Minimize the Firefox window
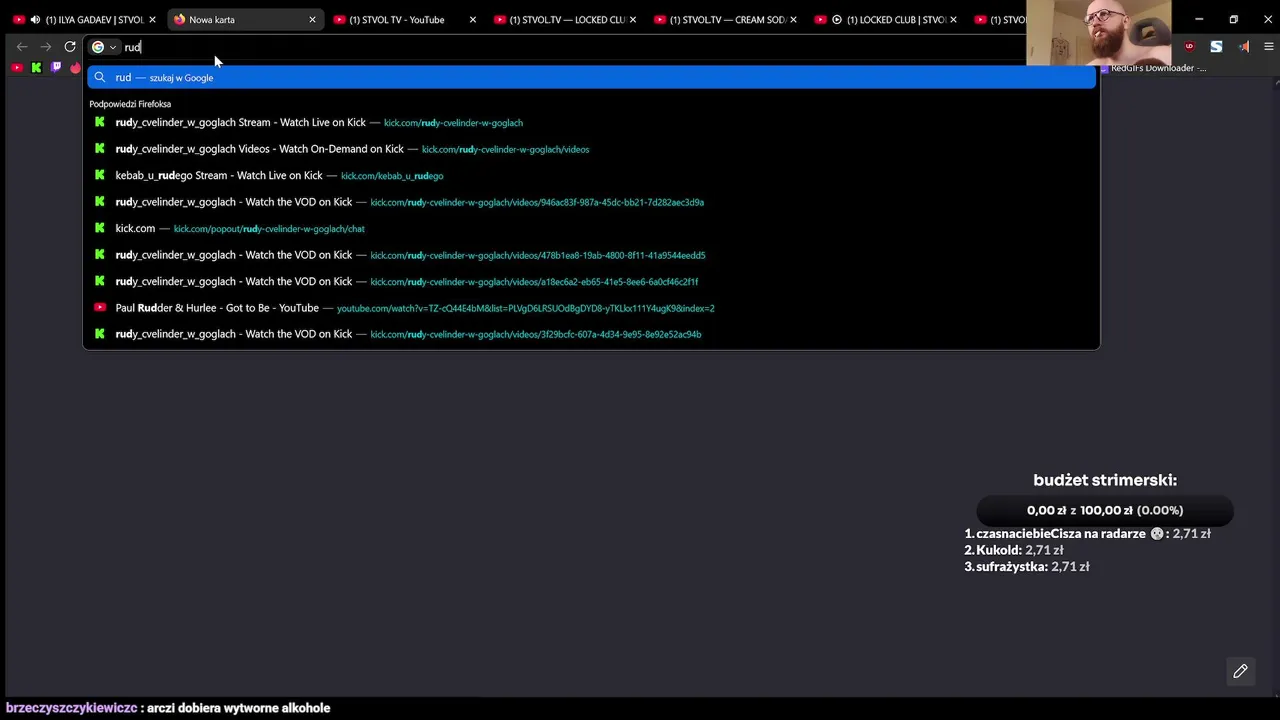The width and height of the screenshot is (1280, 720). [1199, 19]
